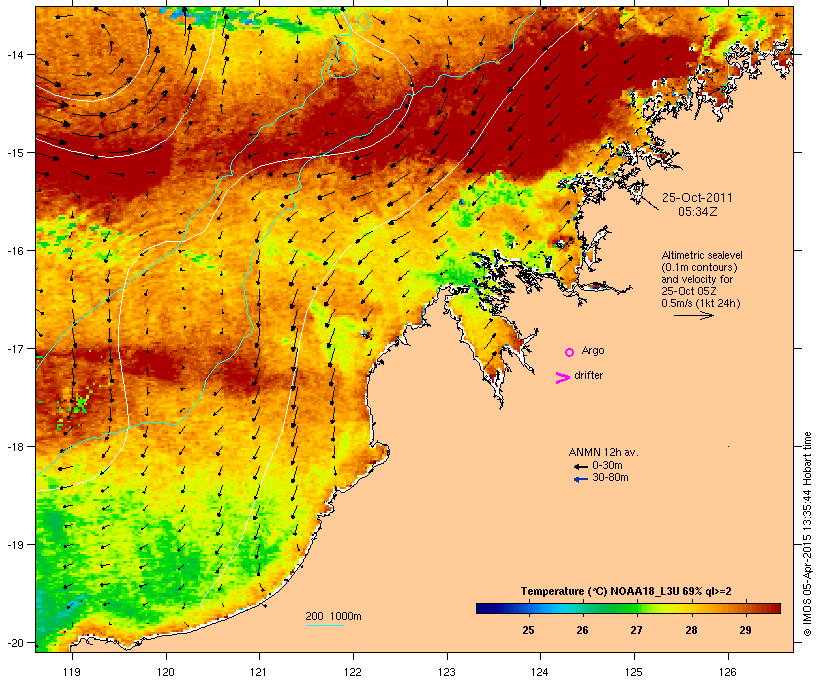The height and width of the screenshot is (680, 820).
Task: Click latitude axis label -20
Action: click(x=14, y=643)
